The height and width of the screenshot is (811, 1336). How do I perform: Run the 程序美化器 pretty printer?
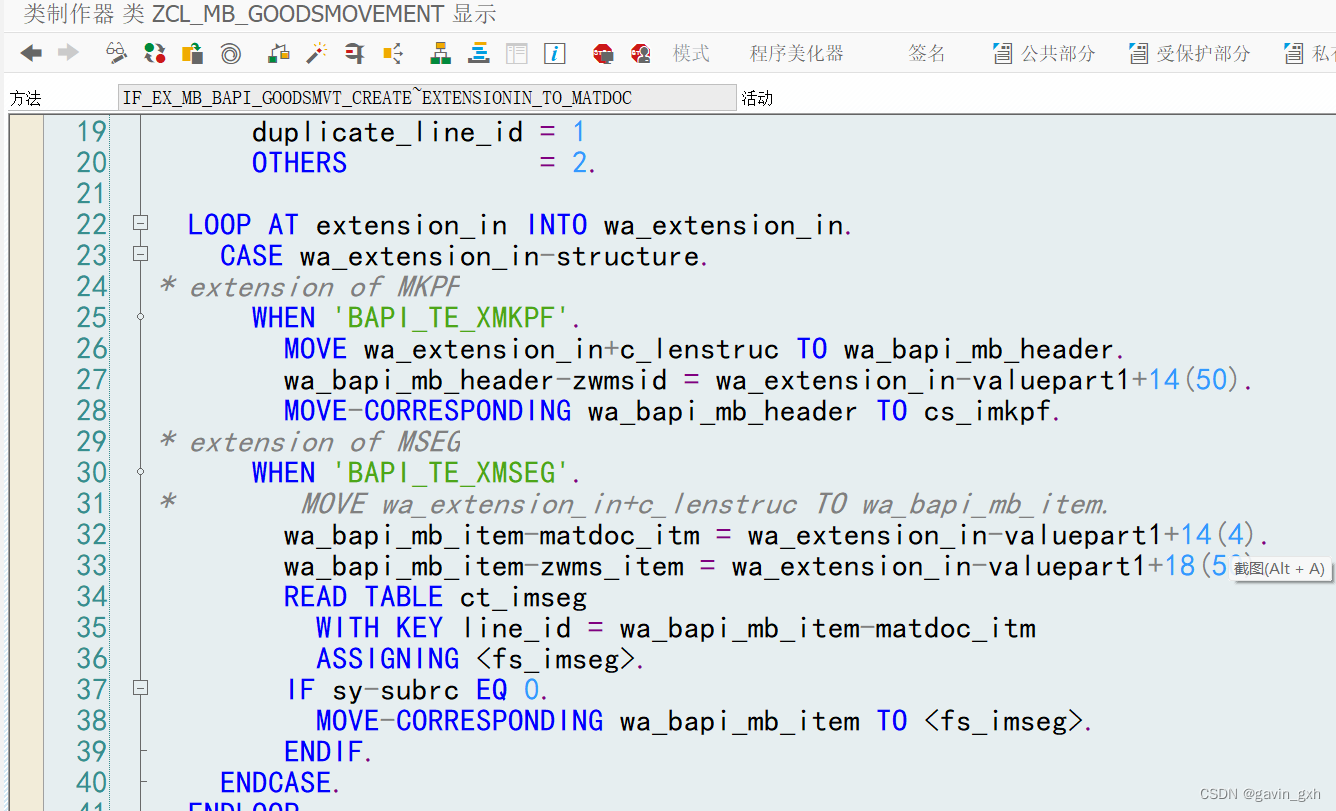tap(797, 52)
